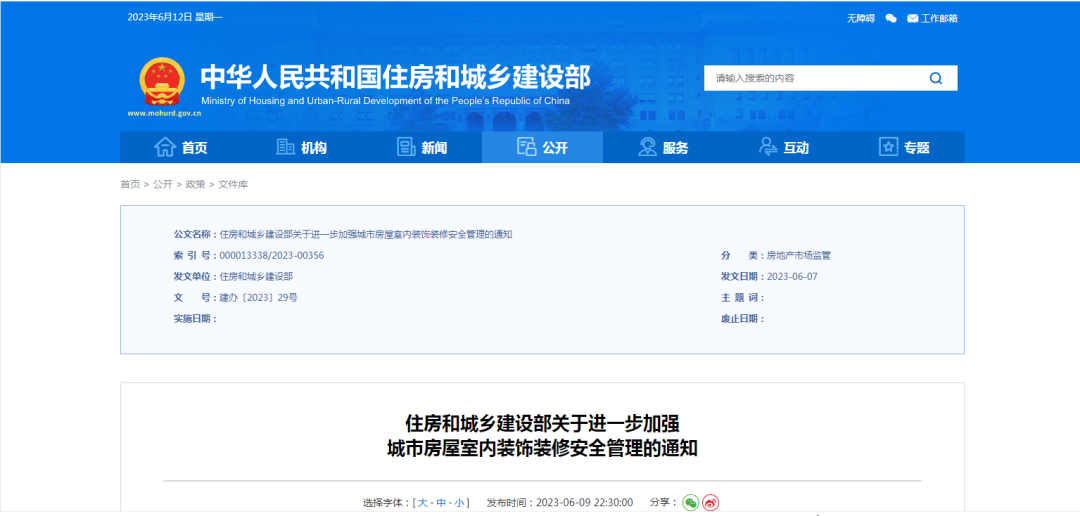1080x516 pixels.
Task: Open the 机构 navigation tab
Action: coord(301,147)
